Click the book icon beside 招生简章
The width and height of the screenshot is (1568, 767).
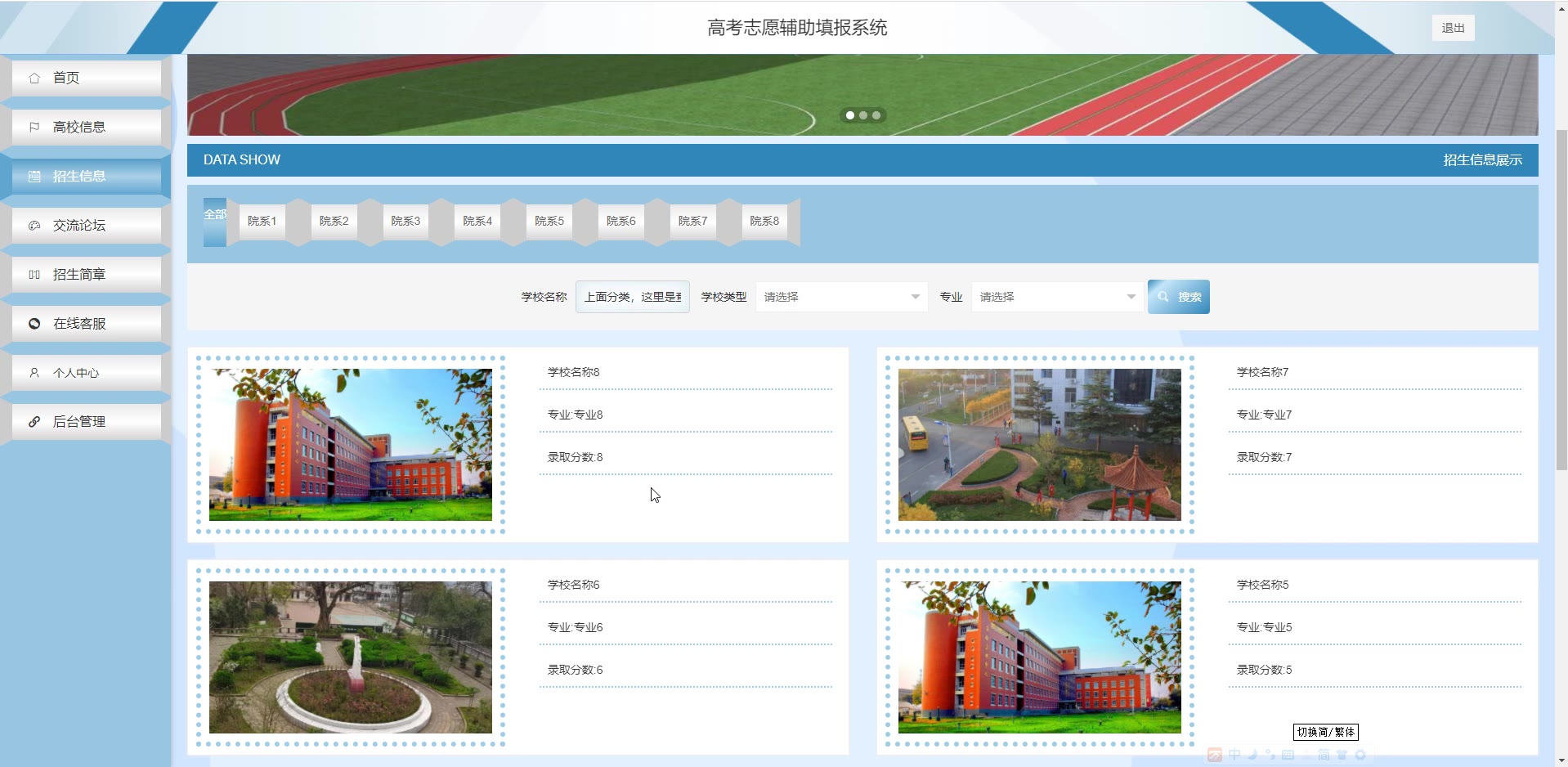[34, 275]
